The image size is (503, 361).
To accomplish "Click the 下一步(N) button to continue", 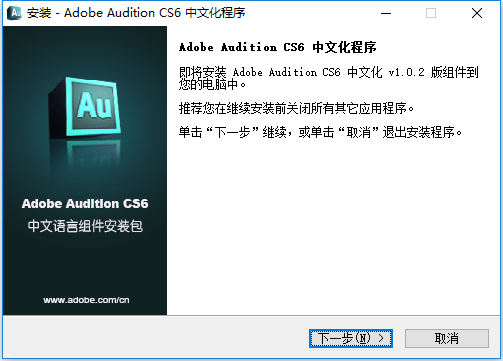I will [351, 338].
